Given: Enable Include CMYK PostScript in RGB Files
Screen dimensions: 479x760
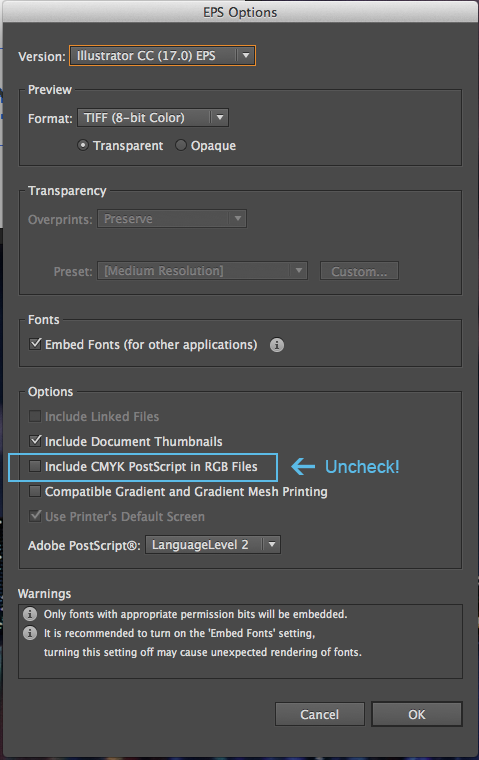Looking at the screenshot, I should [x=35, y=466].
